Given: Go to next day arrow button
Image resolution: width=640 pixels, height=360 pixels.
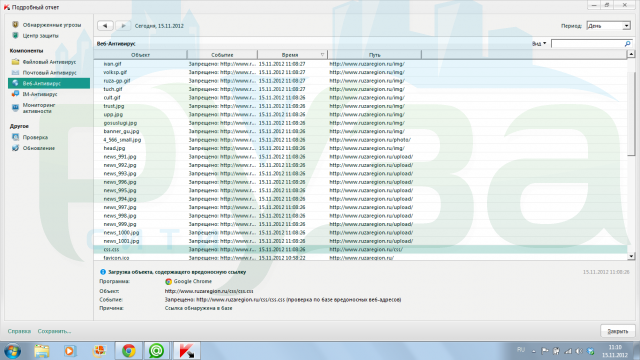Looking at the screenshot, I should point(123,26).
